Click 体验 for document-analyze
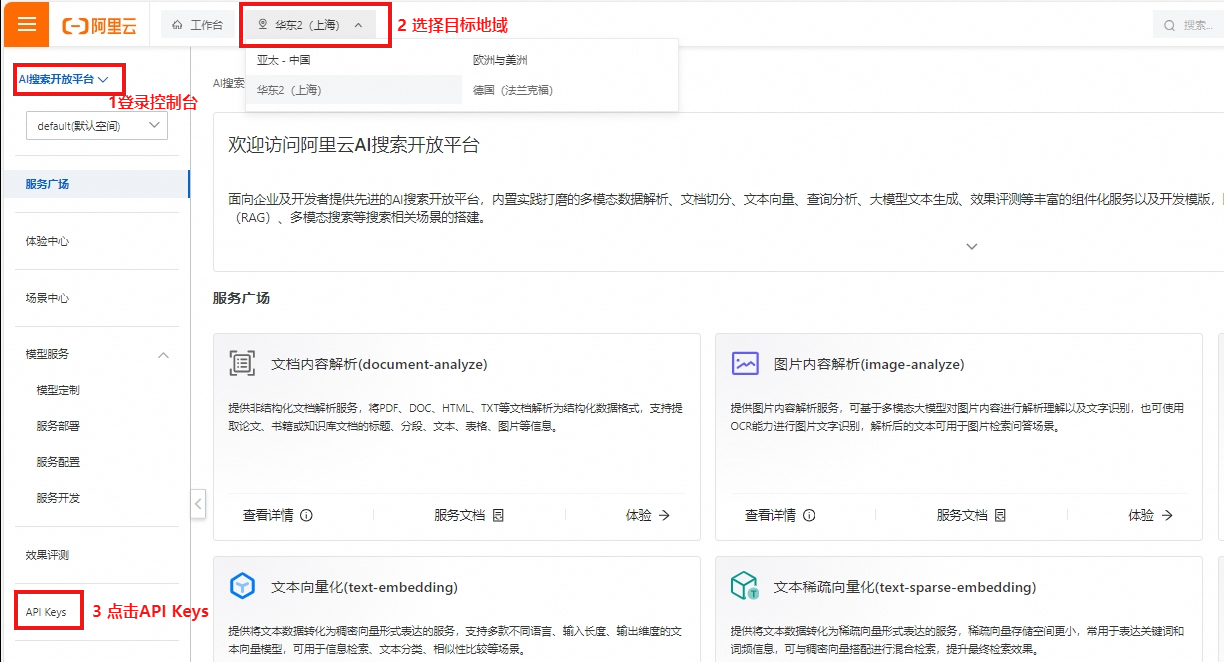 coord(638,515)
